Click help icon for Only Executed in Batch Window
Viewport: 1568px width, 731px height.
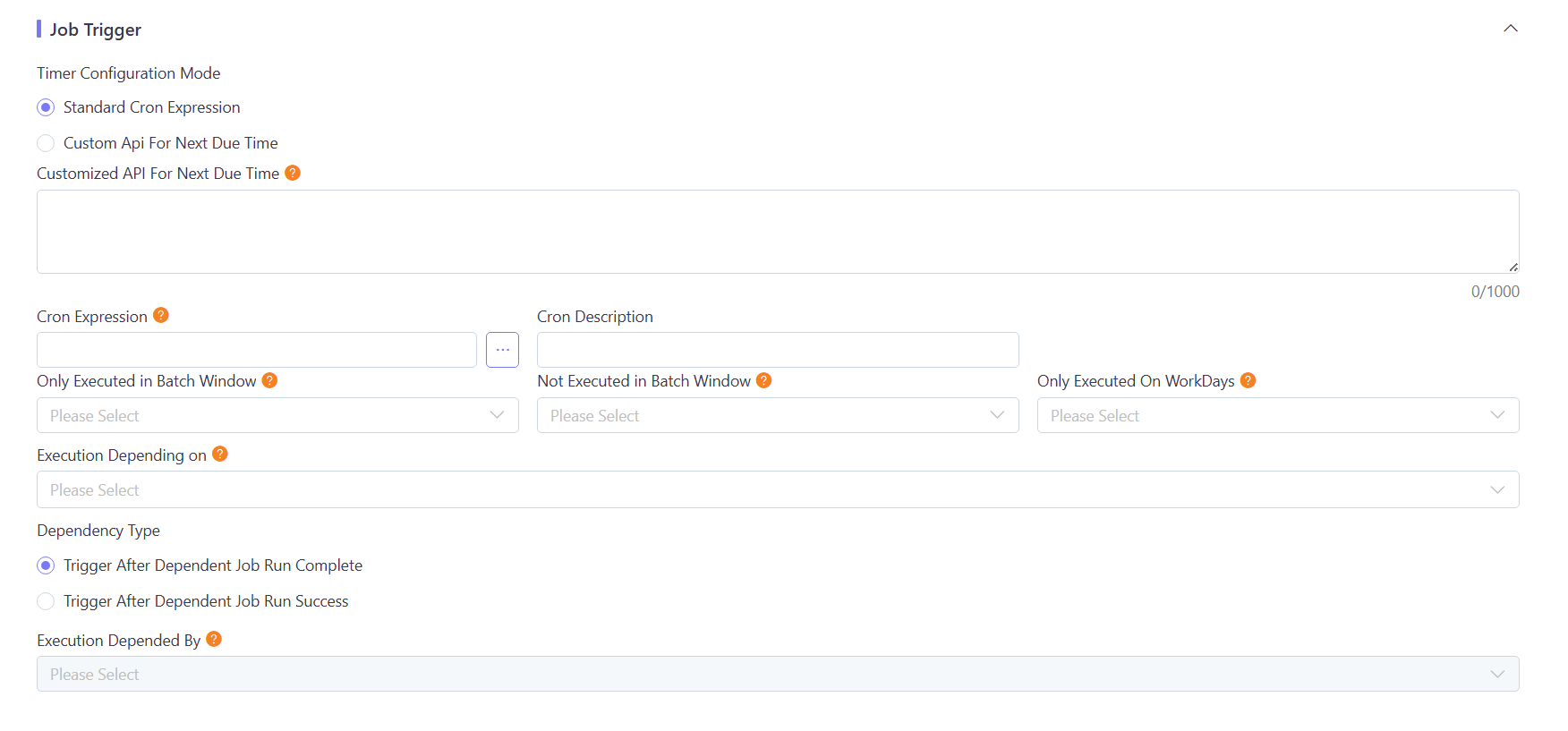tap(269, 380)
